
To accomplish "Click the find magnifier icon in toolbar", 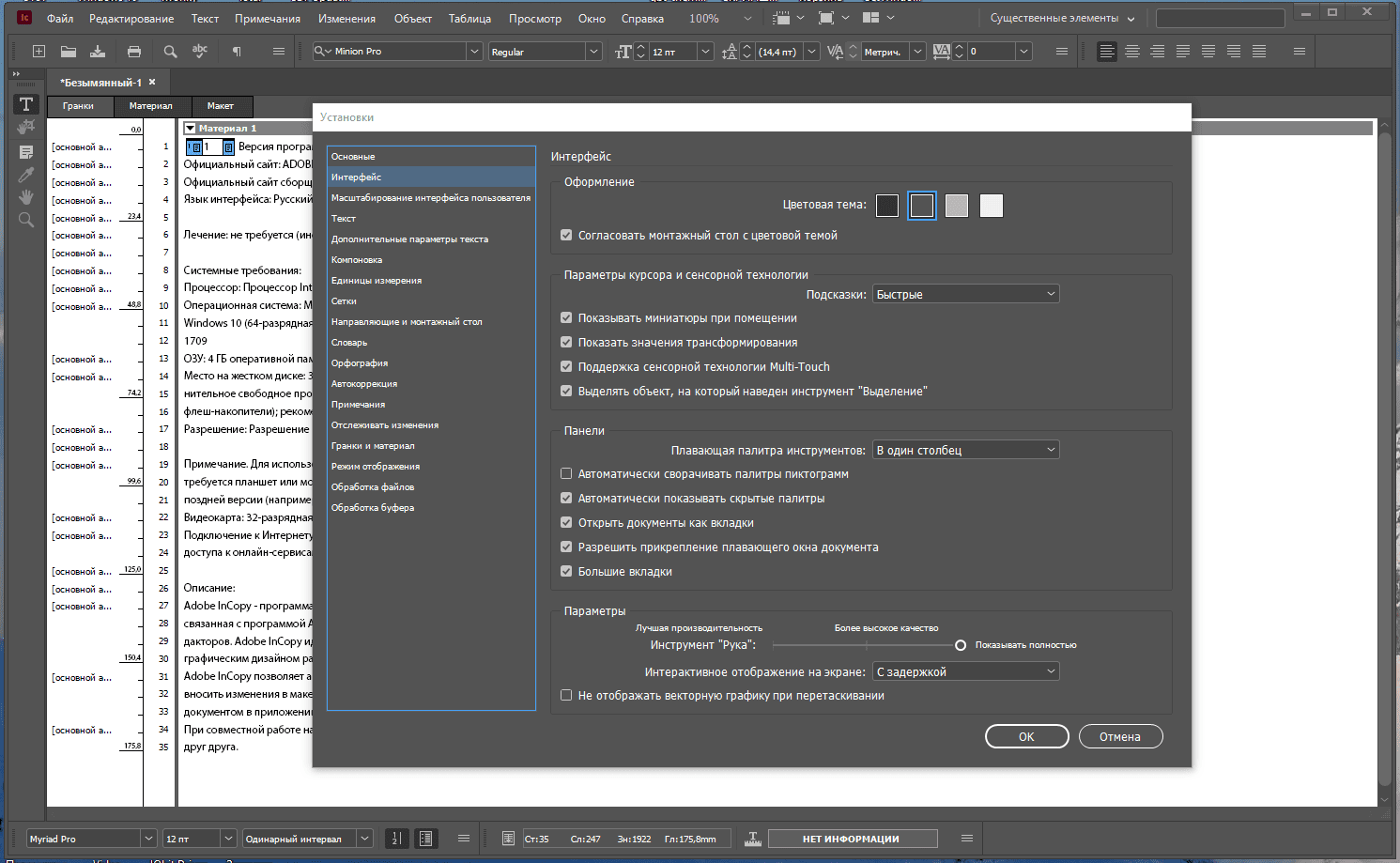I will pos(170,52).
